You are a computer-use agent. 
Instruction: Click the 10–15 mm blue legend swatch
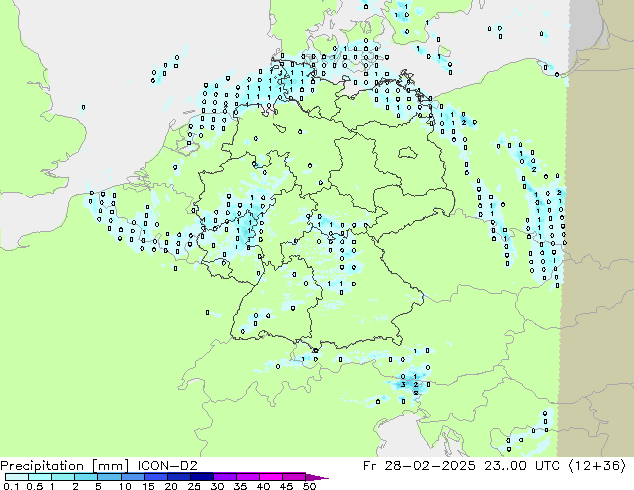tap(132, 477)
